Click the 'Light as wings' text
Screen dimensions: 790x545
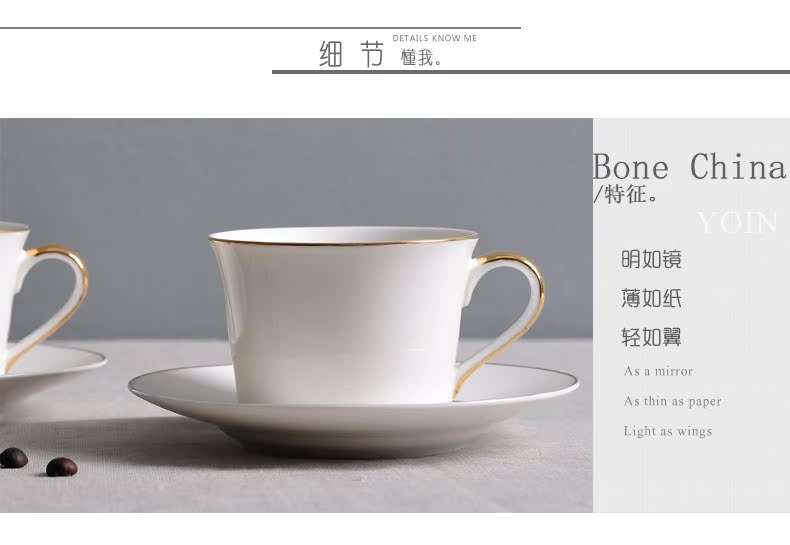[668, 431]
